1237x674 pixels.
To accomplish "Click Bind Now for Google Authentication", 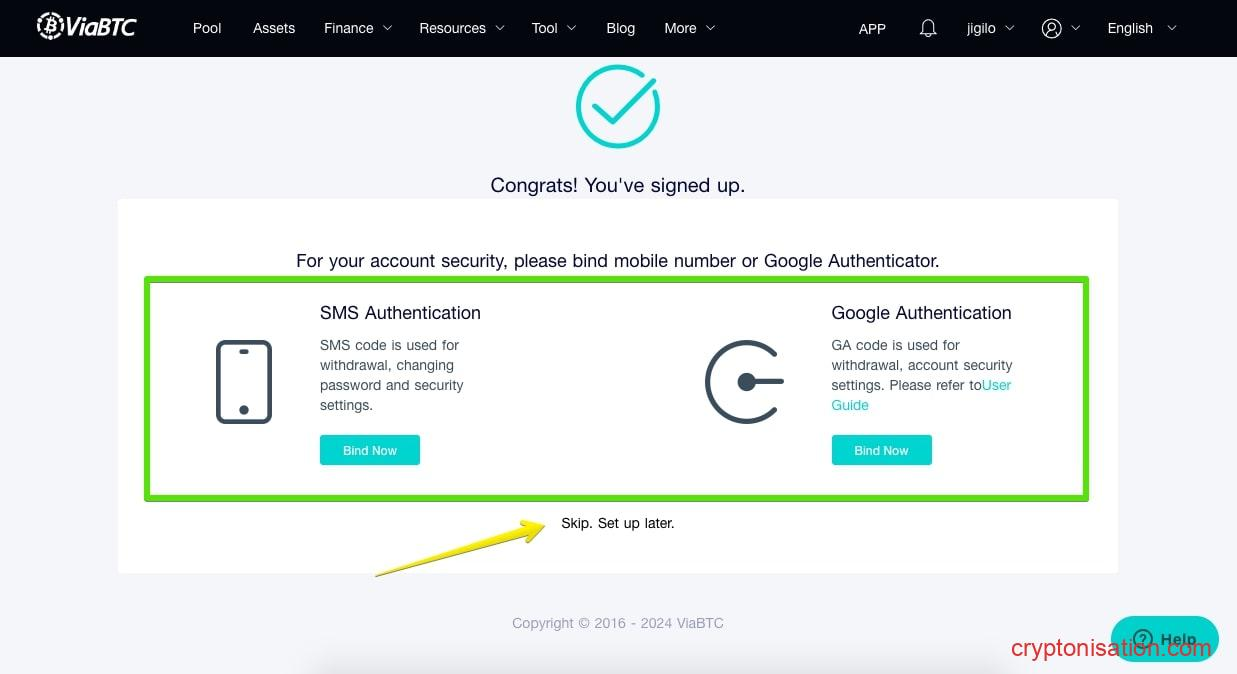I will tap(881, 450).
